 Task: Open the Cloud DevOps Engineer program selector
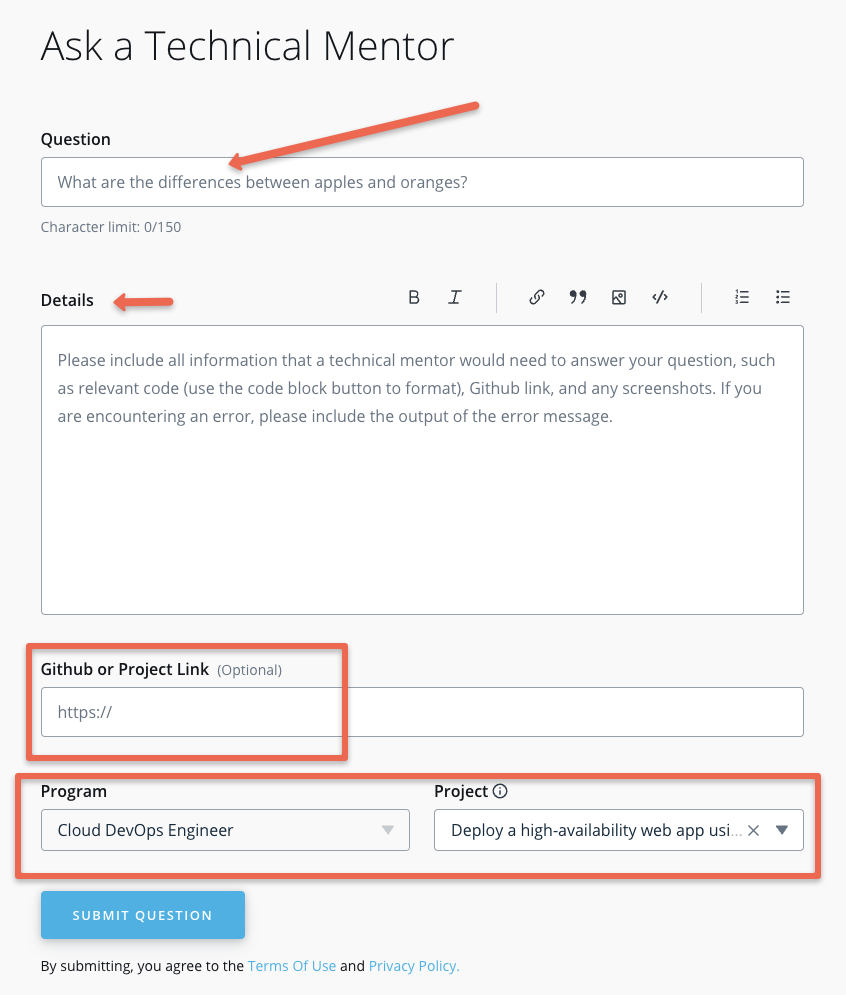pyautogui.click(x=200, y=830)
